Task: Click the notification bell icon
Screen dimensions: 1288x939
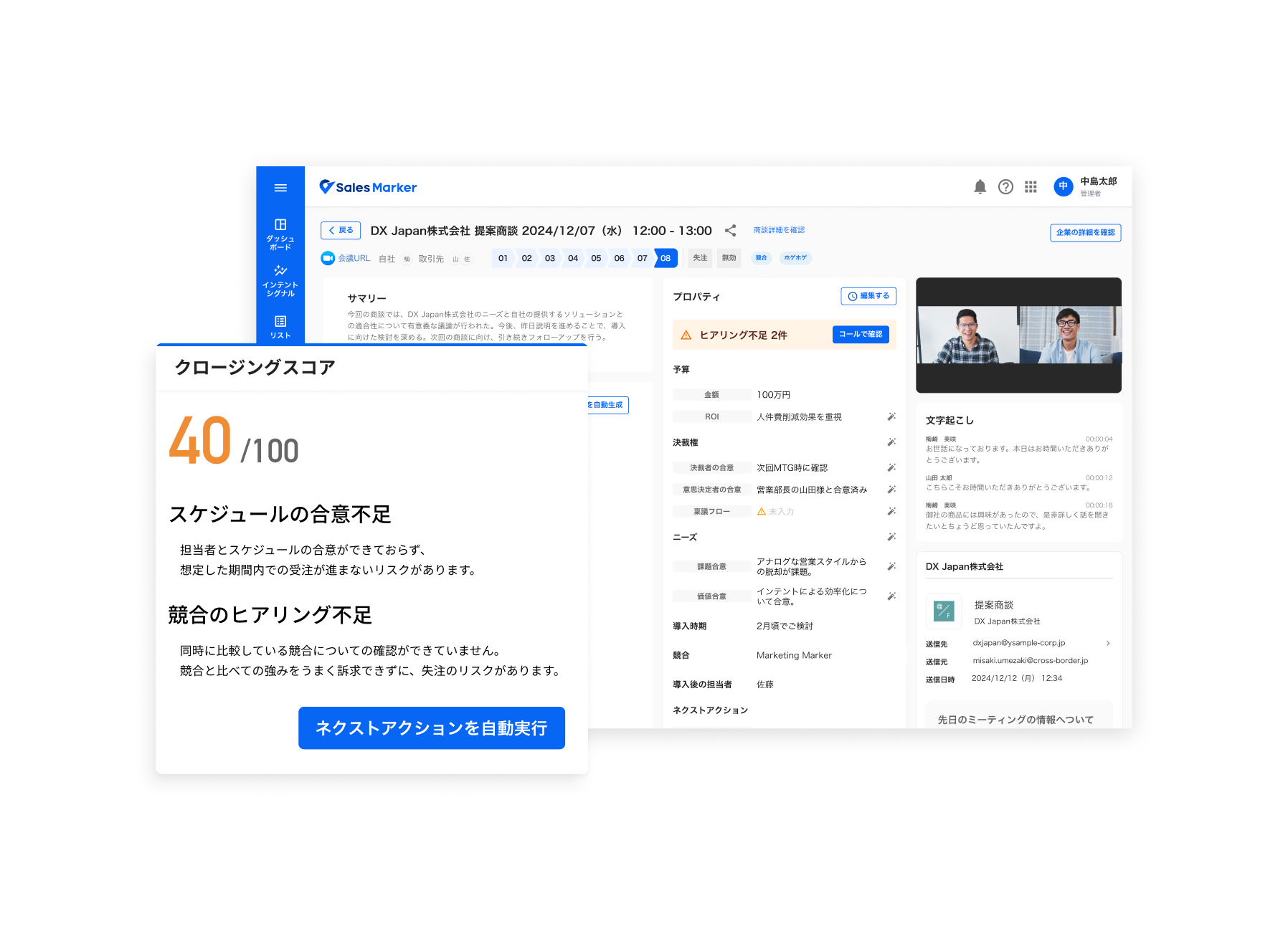Action: [980, 187]
